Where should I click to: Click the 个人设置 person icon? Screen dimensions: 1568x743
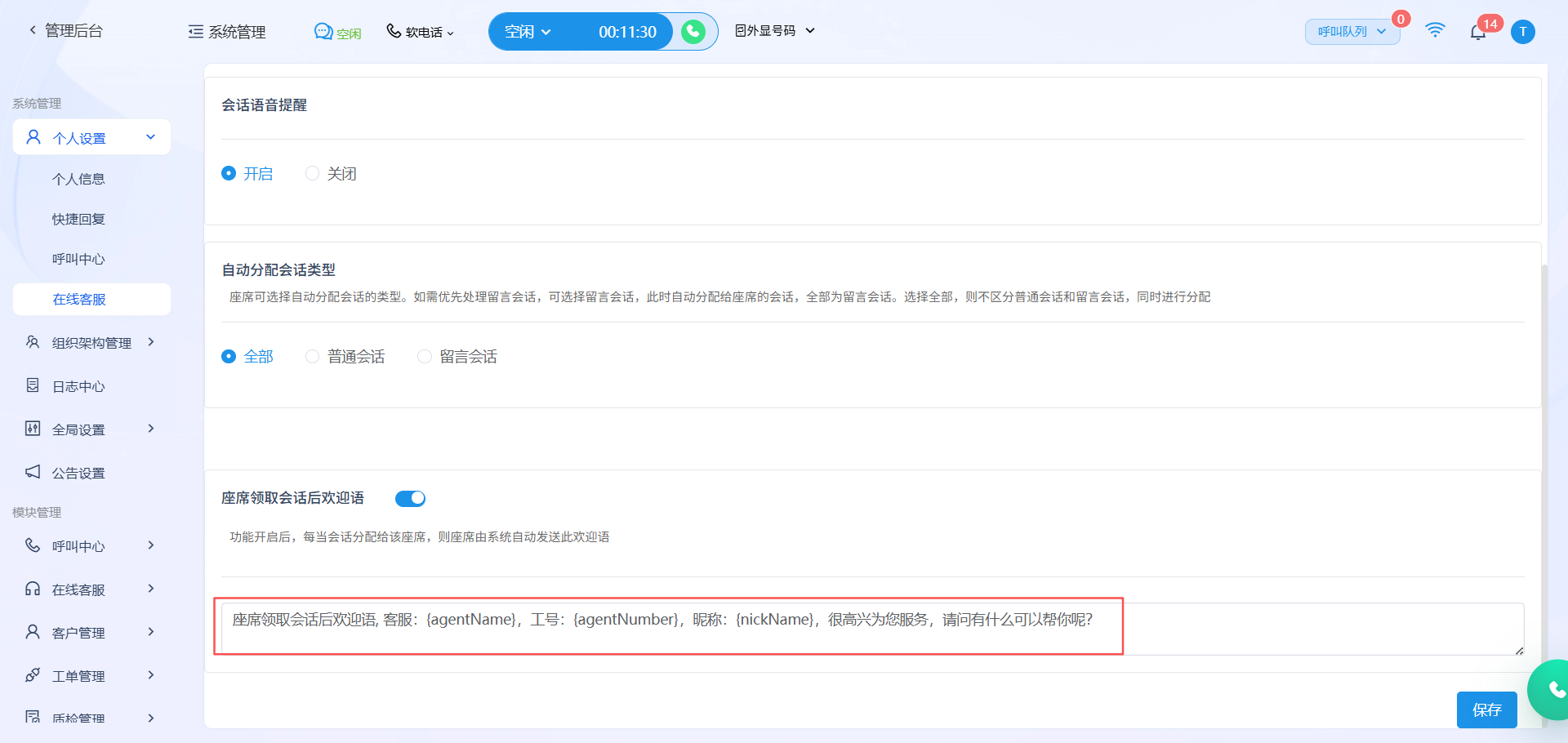coord(33,137)
